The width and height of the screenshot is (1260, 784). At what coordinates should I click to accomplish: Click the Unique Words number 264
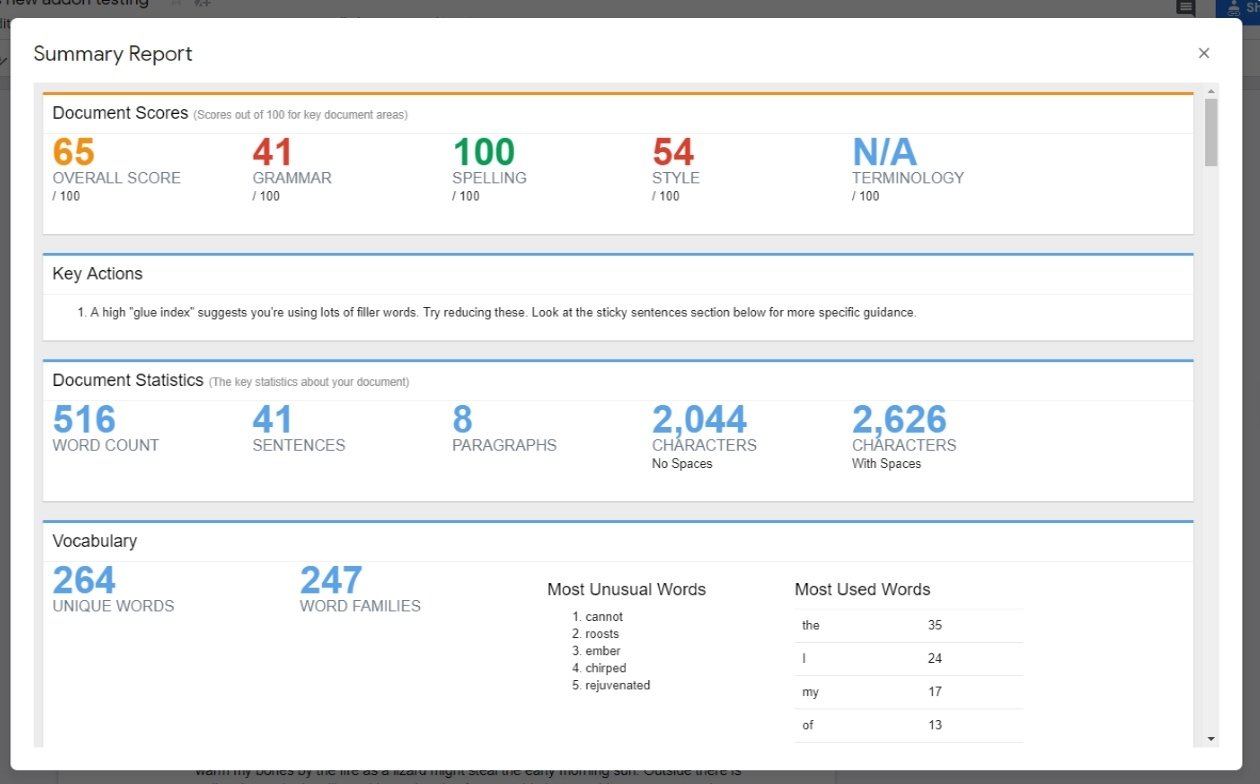[x=84, y=580]
